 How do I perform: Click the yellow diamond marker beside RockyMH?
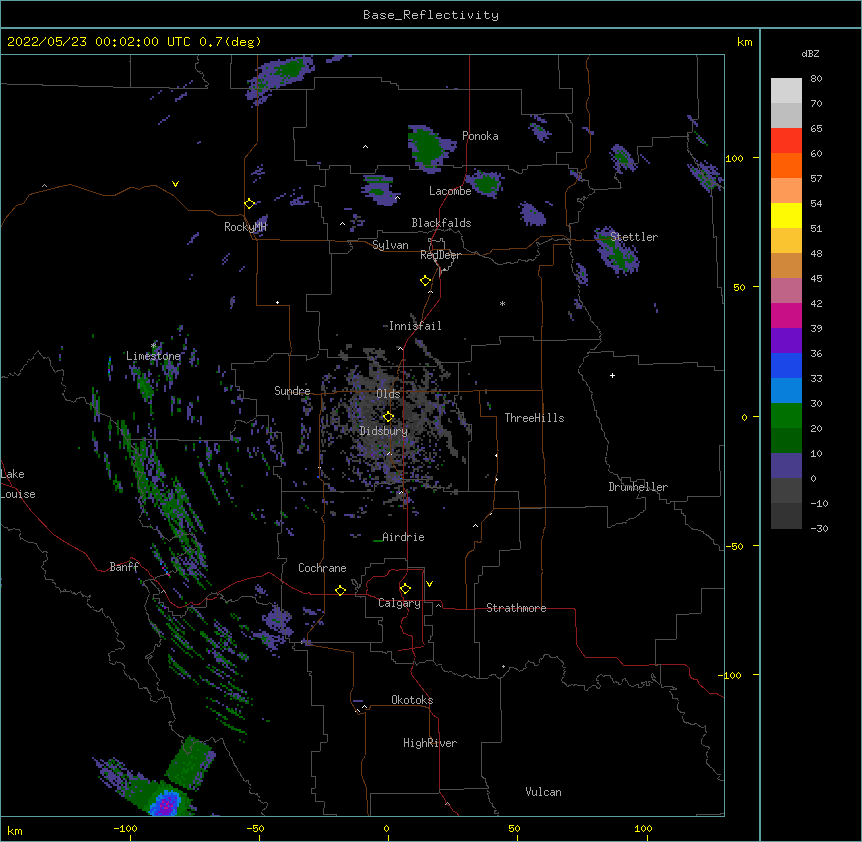click(250, 204)
